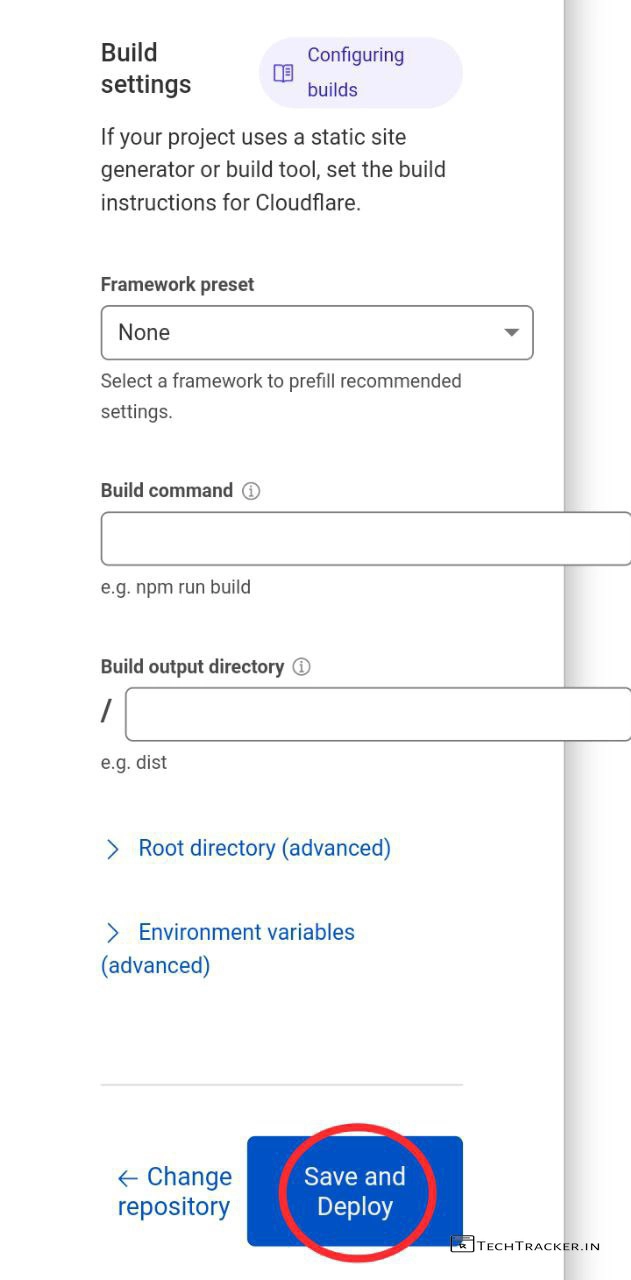
Task: Focus the Build command text field
Action: pyautogui.click(x=365, y=540)
